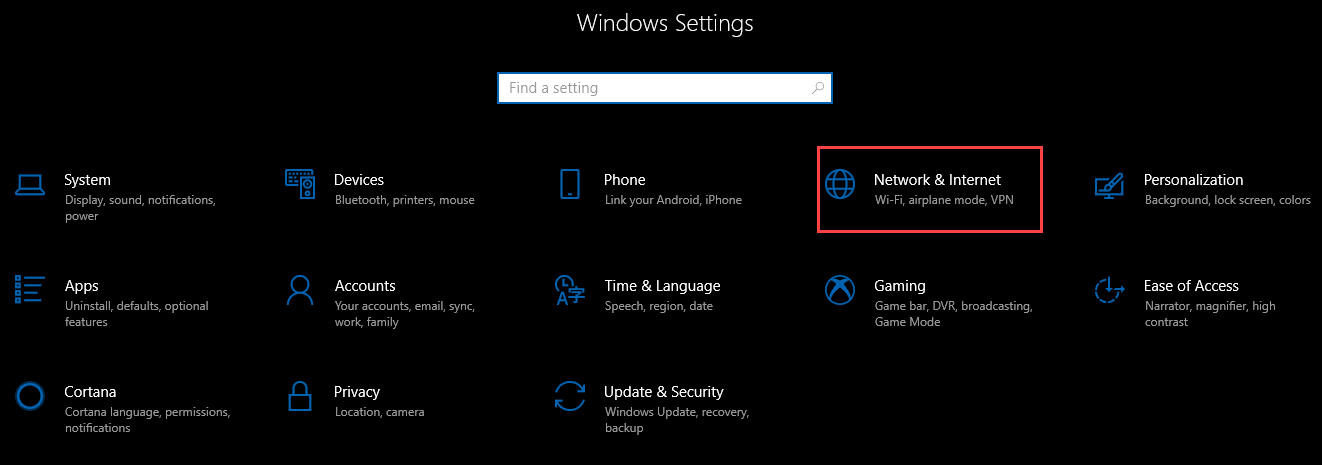
Task: Open the Ease of Access icon
Action: [1110, 290]
